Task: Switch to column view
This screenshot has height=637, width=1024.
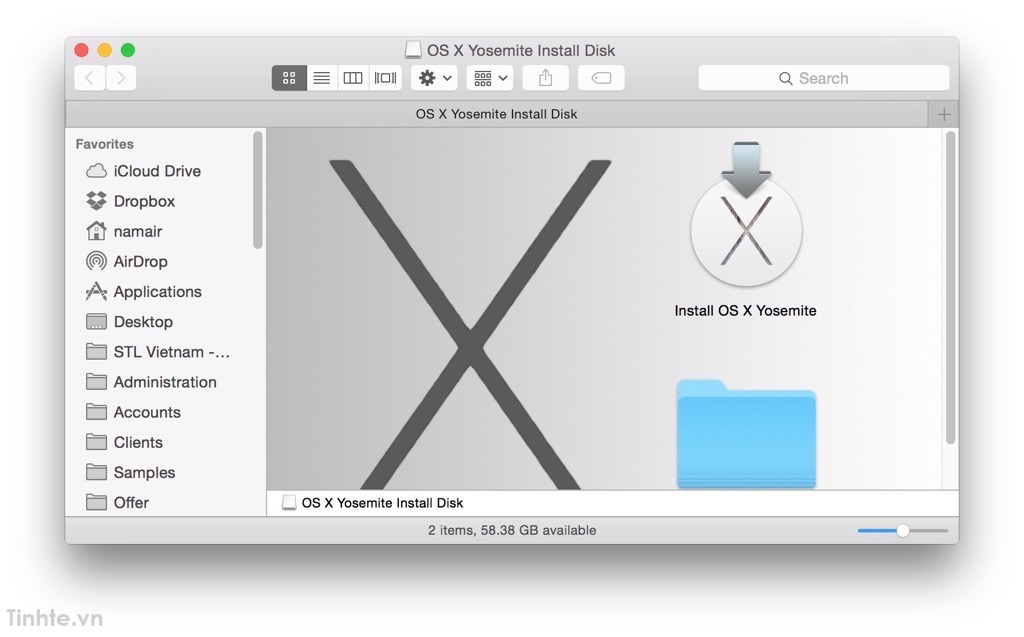Action: [353, 78]
